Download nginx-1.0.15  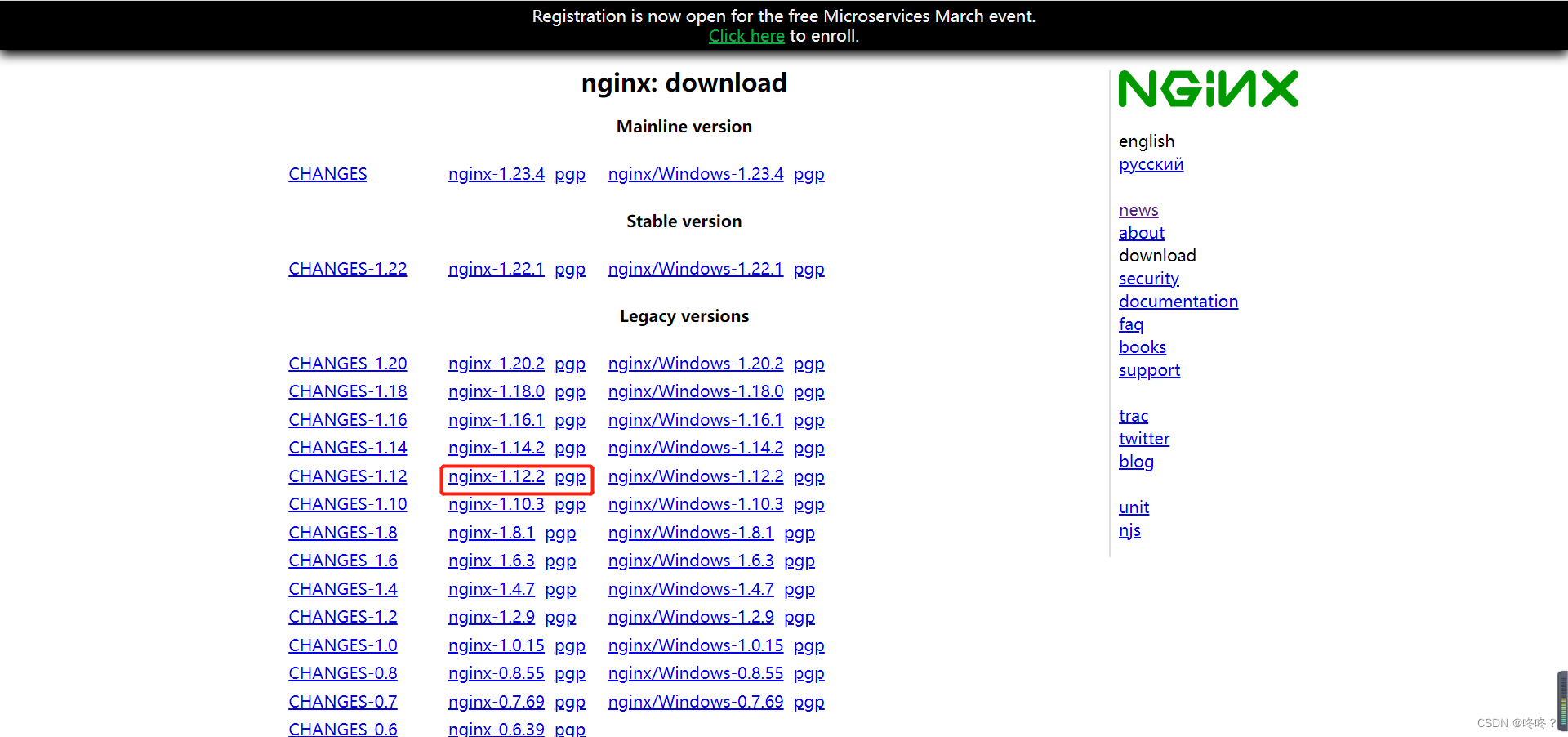pos(496,645)
